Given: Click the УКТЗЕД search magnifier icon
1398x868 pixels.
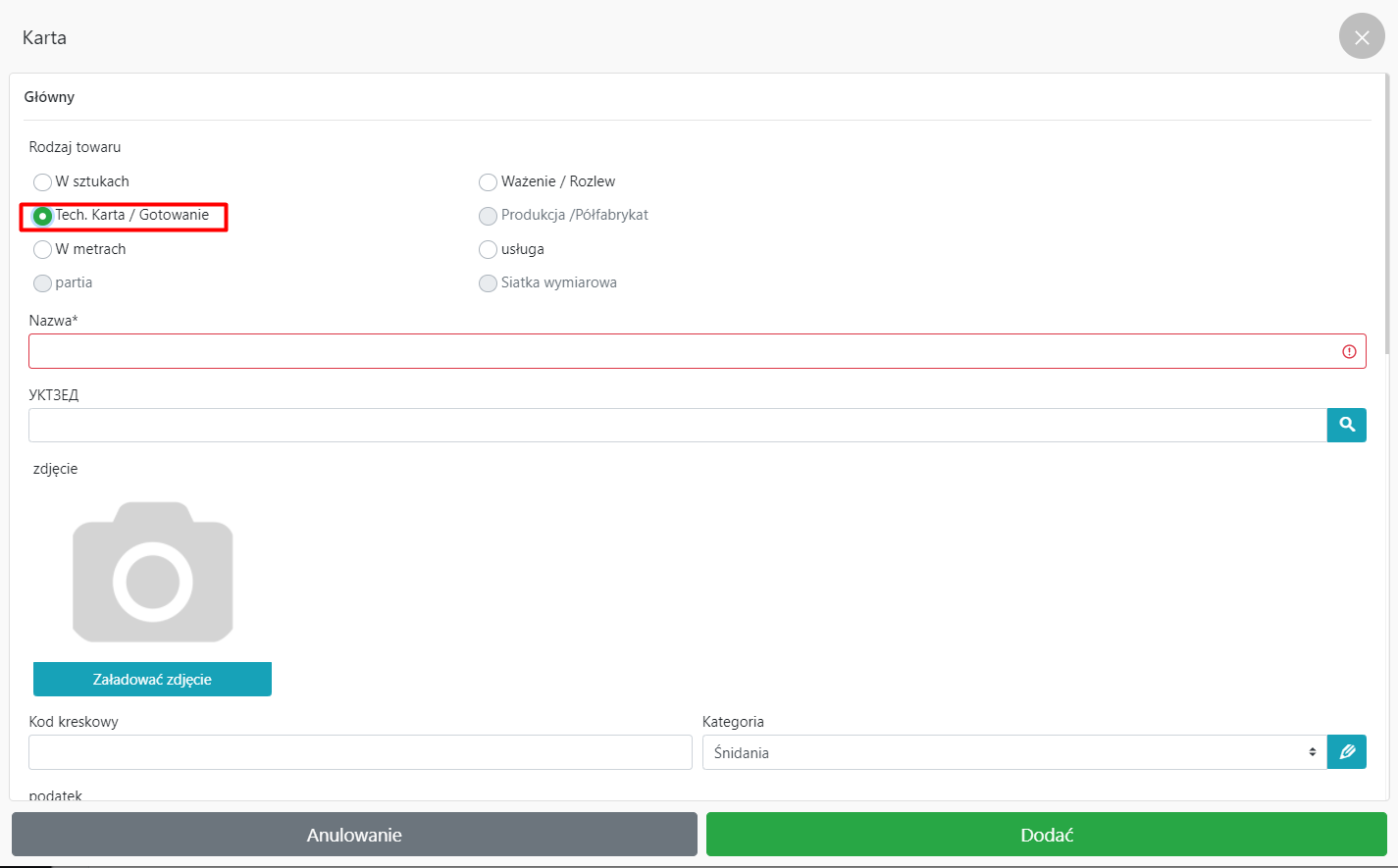Looking at the screenshot, I should (x=1346, y=425).
